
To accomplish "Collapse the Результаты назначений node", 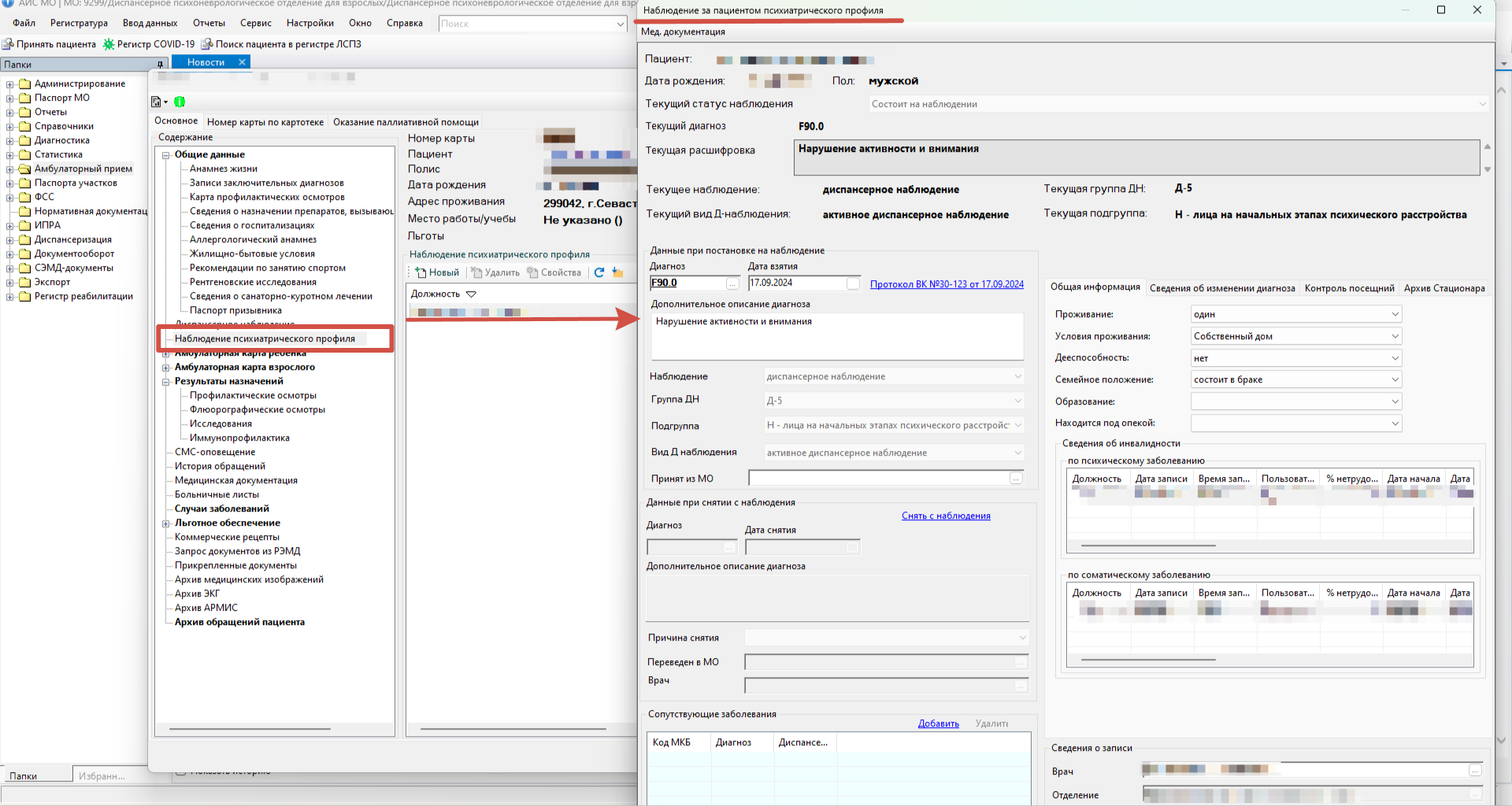I will click(166, 382).
